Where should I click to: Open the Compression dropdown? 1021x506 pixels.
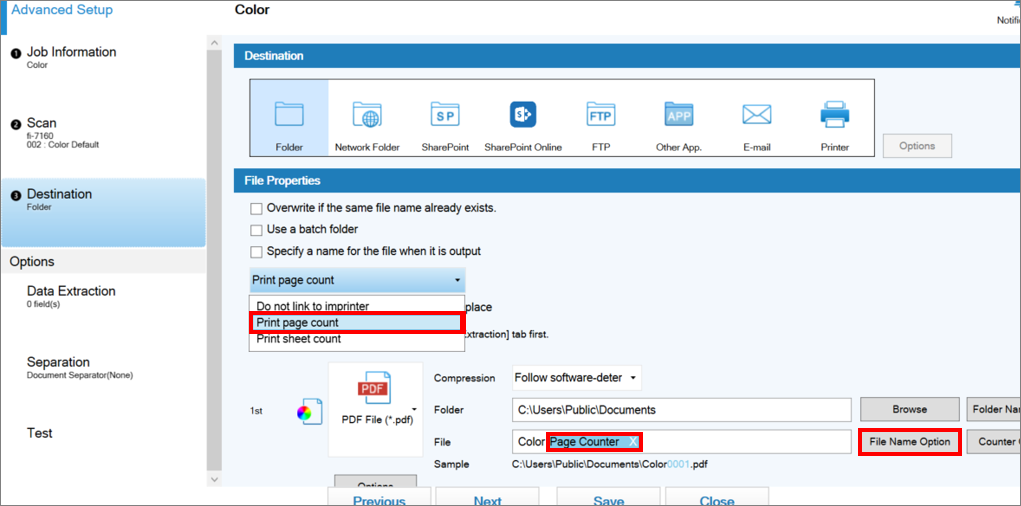[577, 378]
